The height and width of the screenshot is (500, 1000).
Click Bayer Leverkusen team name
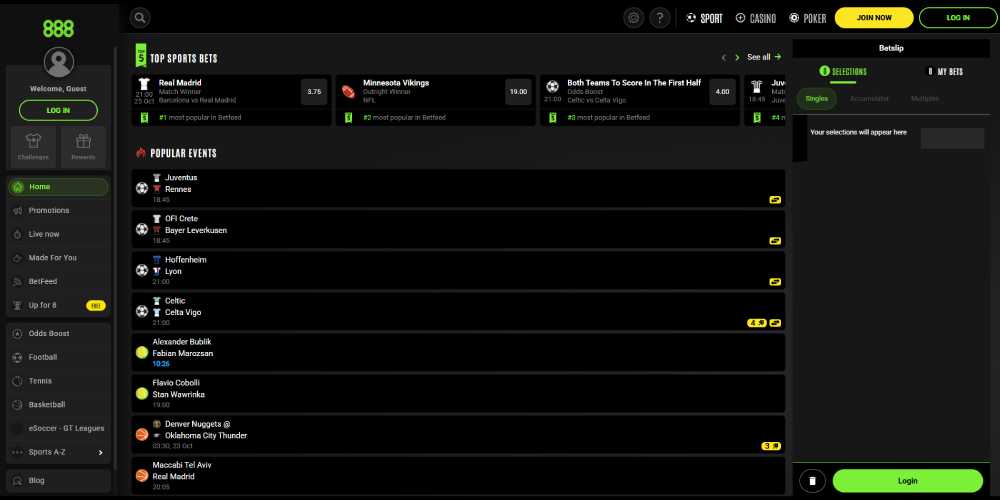click(x=196, y=230)
